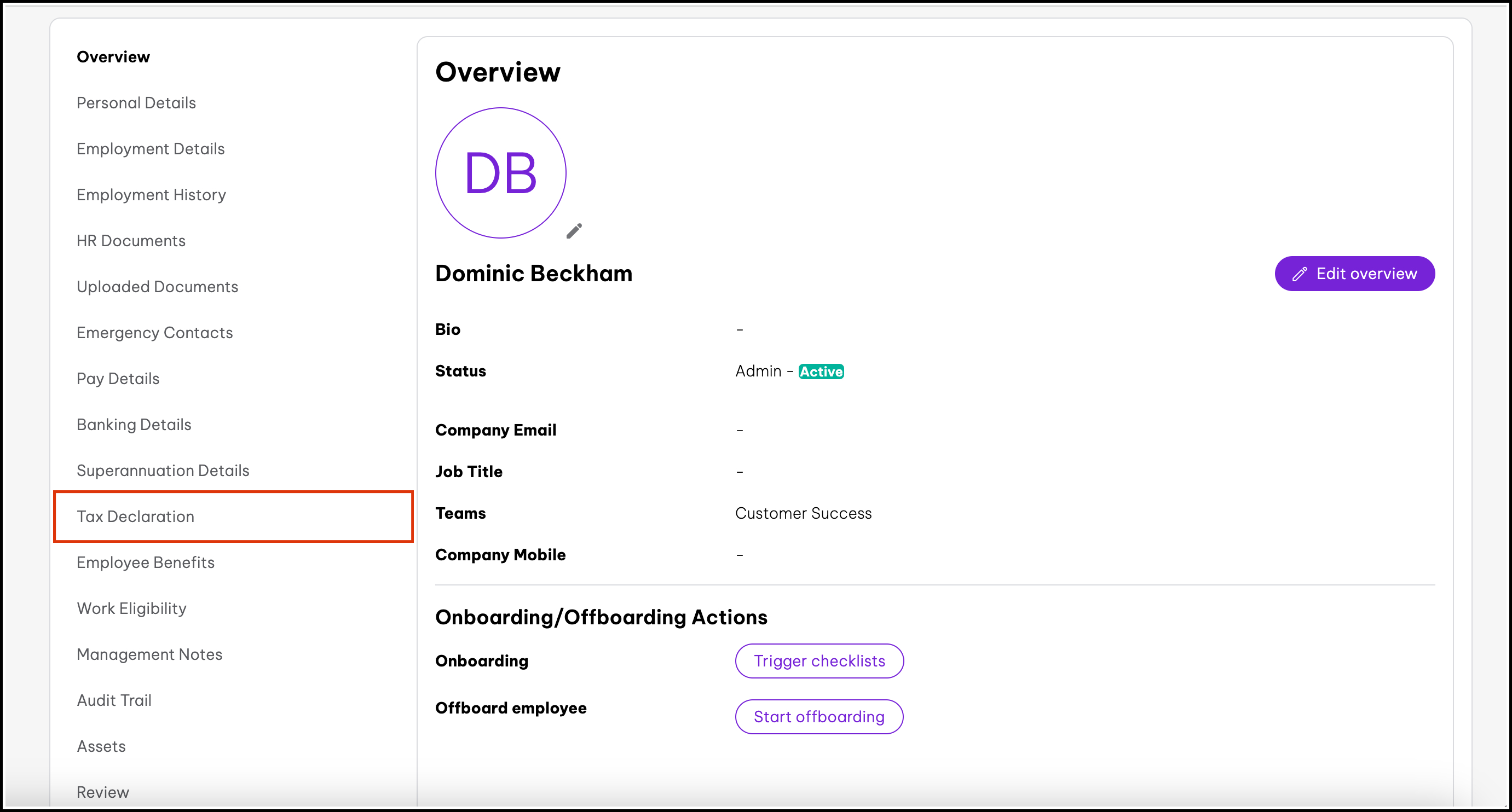Open HR Documents section

(131, 241)
